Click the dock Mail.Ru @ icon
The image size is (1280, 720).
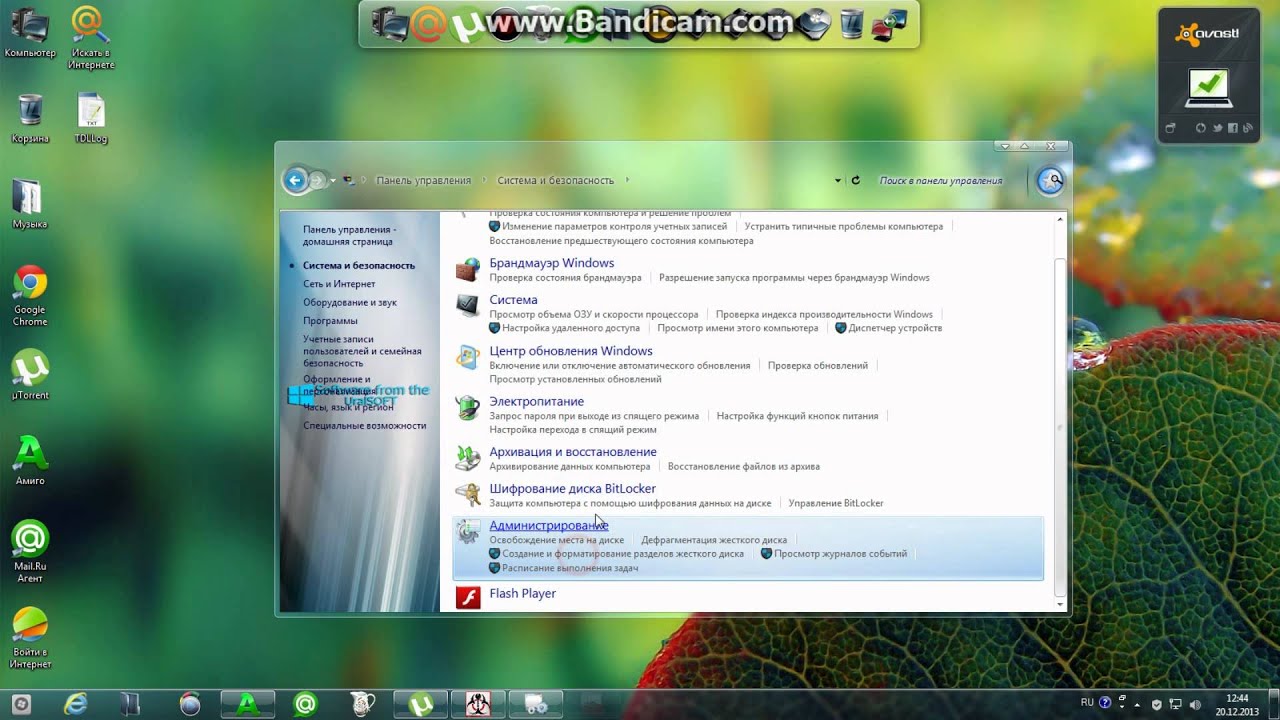429,23
